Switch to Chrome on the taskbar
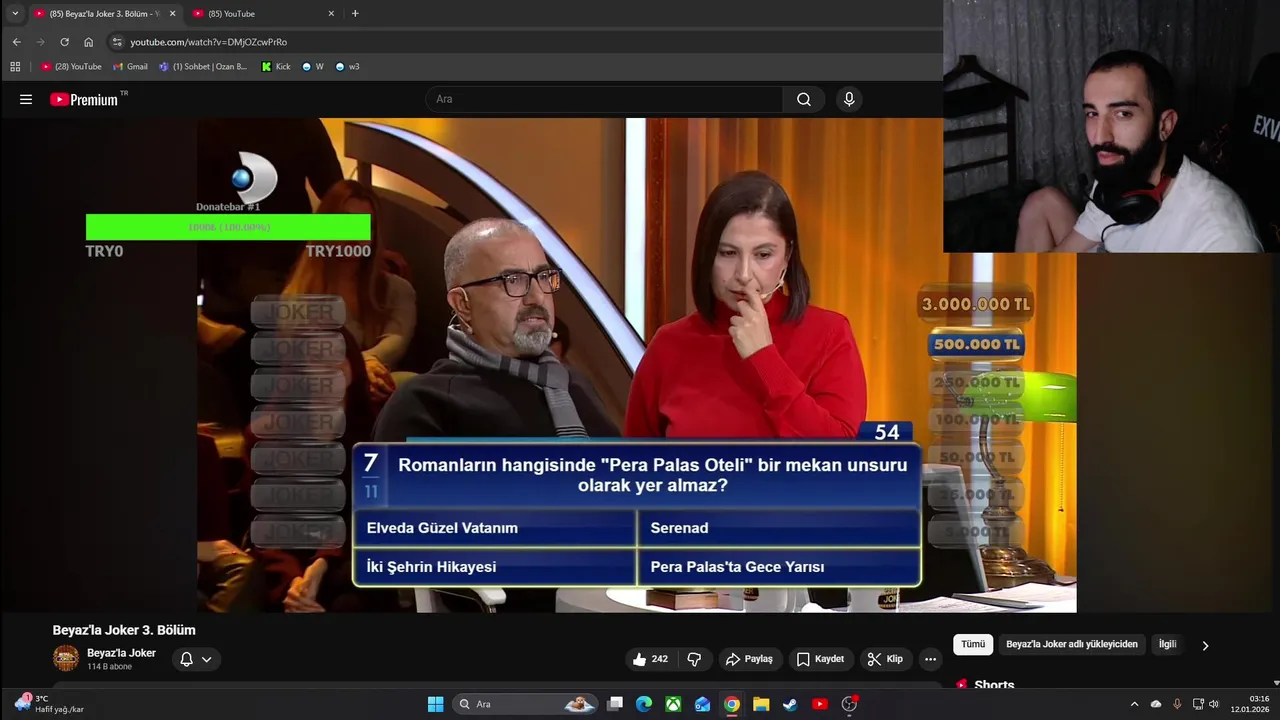This screenshot has width=1280, height=720. (x=732, y=704)
